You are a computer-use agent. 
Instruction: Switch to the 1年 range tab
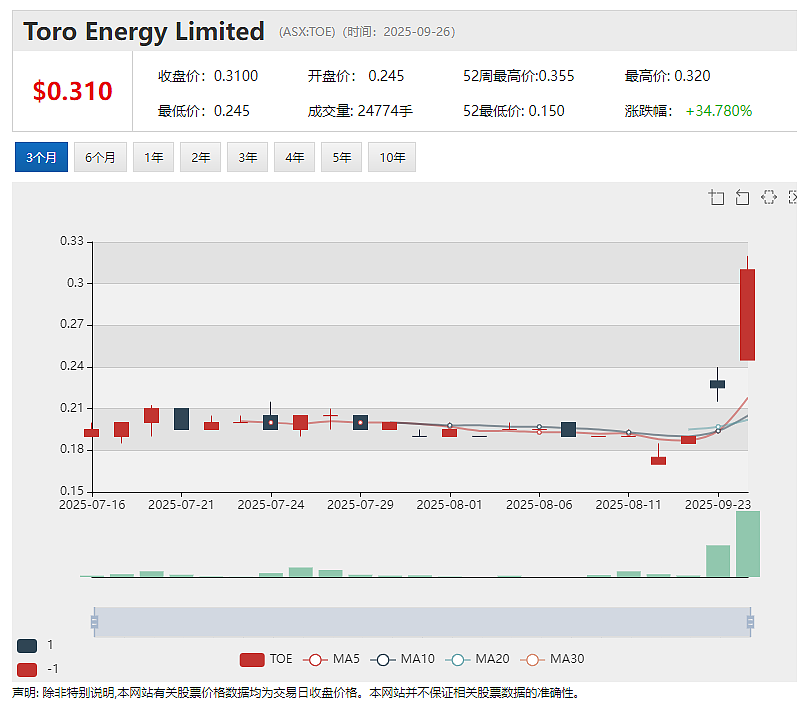[x=153, y=157]
